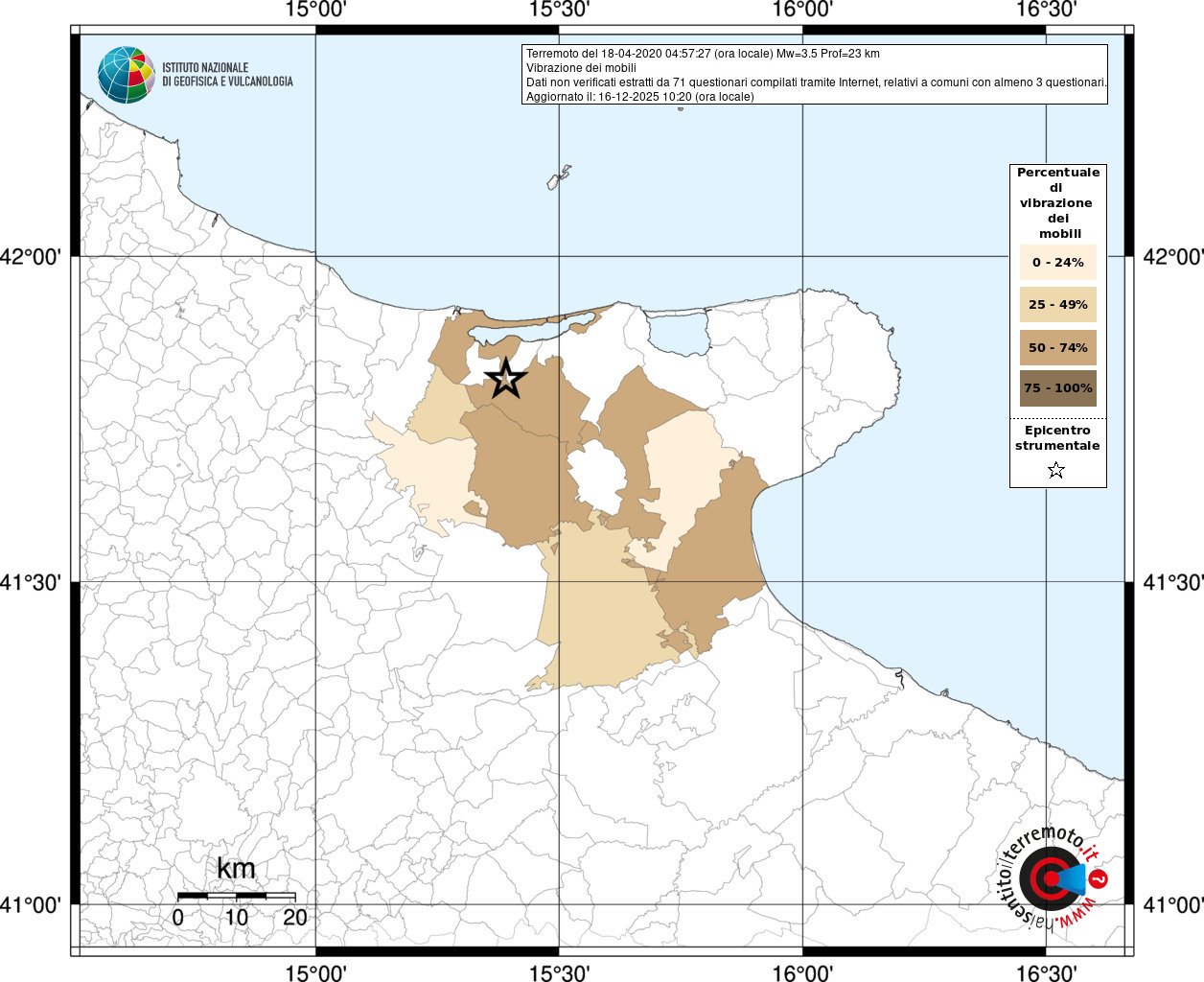
Task: Click the haisentitoilterremoto.it target logo
Action: pos(1053,878)
